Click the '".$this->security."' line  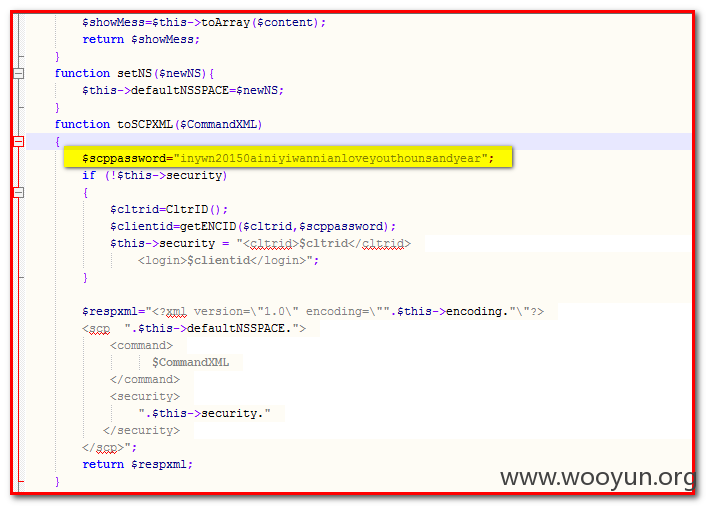click(204, 413)
